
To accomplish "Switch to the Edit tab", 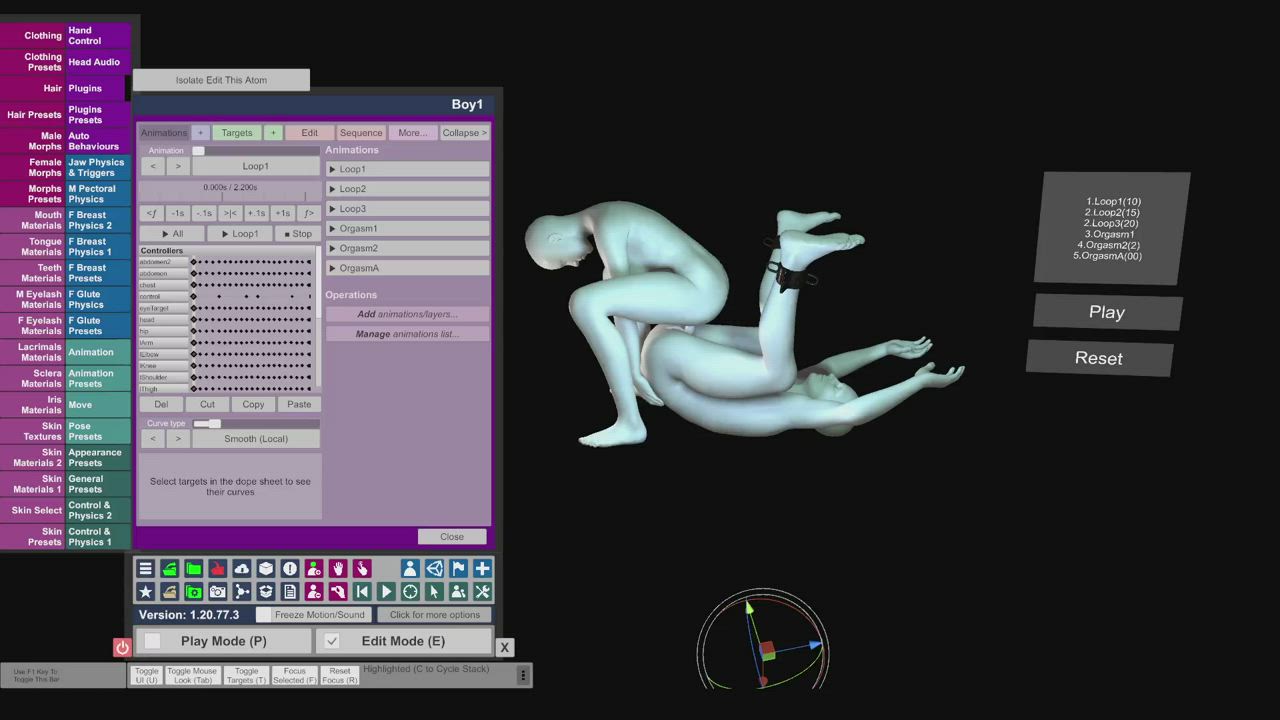I will (310, 133).
